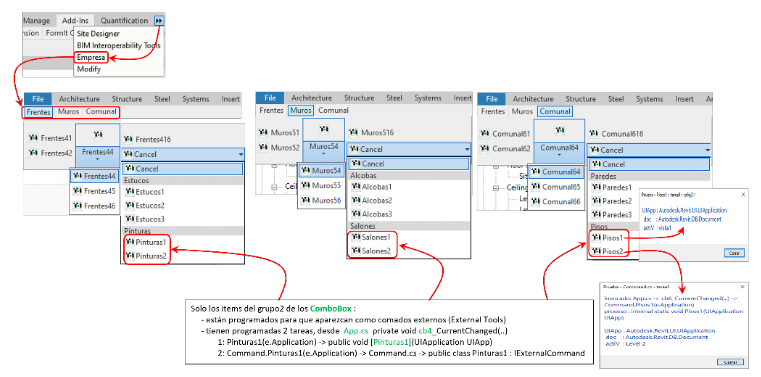761x377 pixels.
Task: Click Cerrar in the small Pisos1 dialog
Action: pyautogui.click(x=734, y=253)
